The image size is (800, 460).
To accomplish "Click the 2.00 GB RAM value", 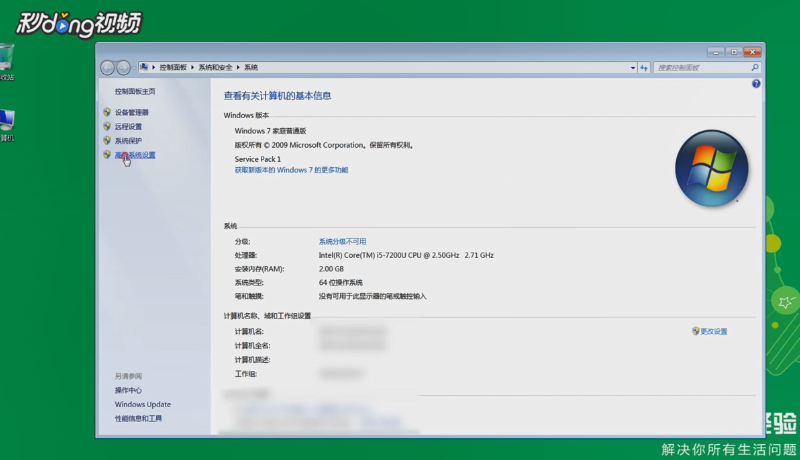I will tap(331, 269).
